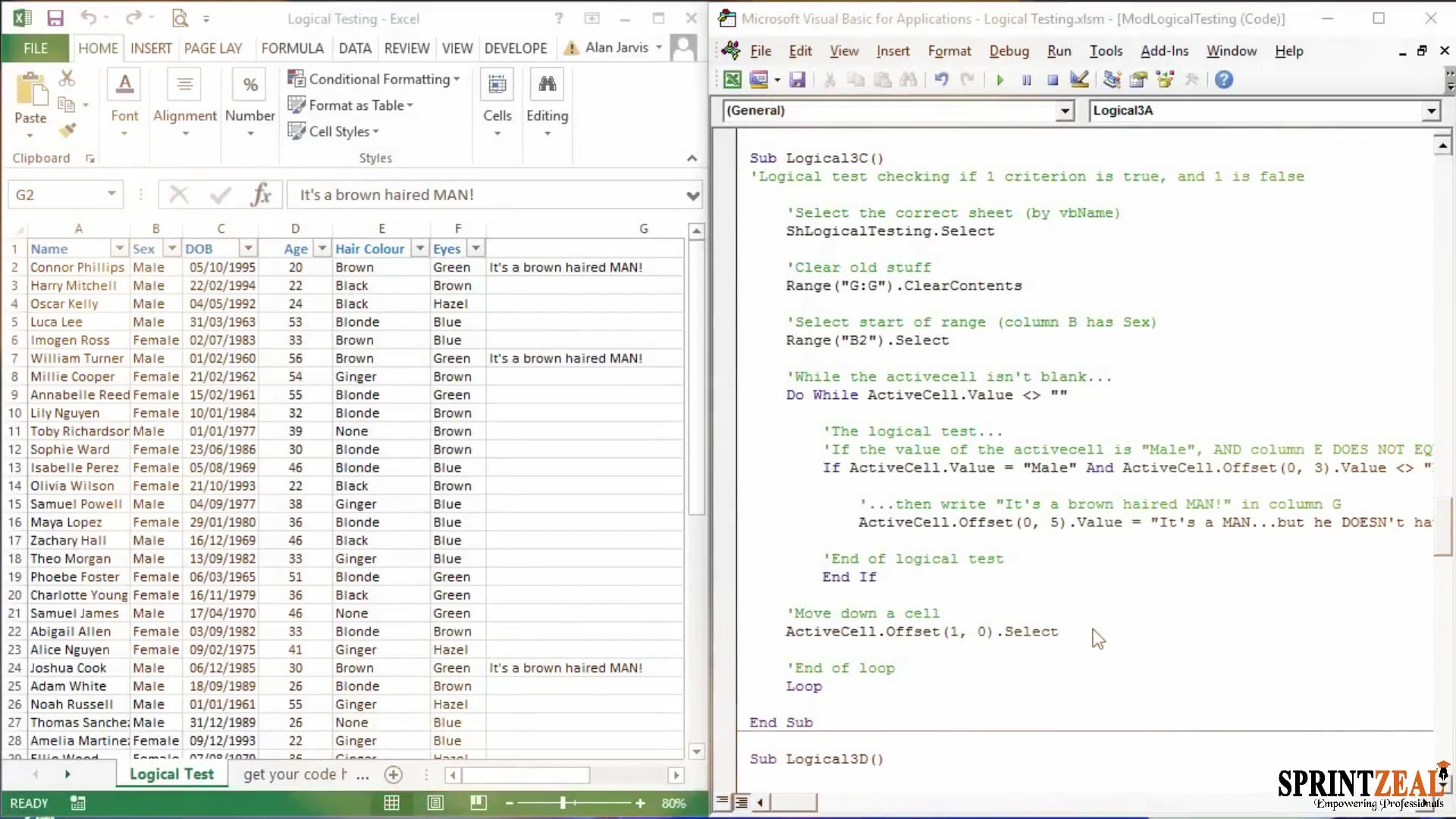Click the new sheet plus button

393,774
